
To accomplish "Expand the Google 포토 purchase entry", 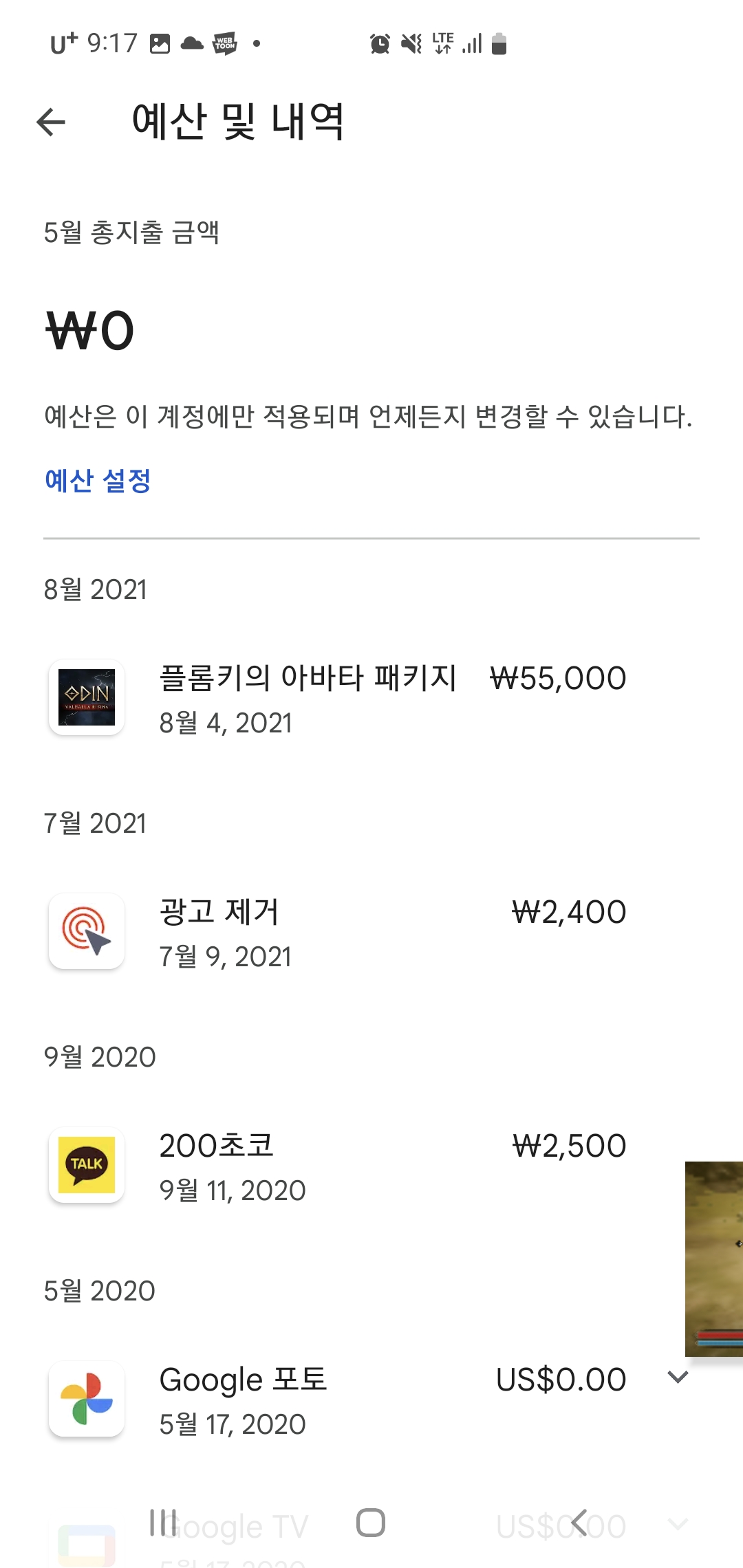I will pos(678,1378).
